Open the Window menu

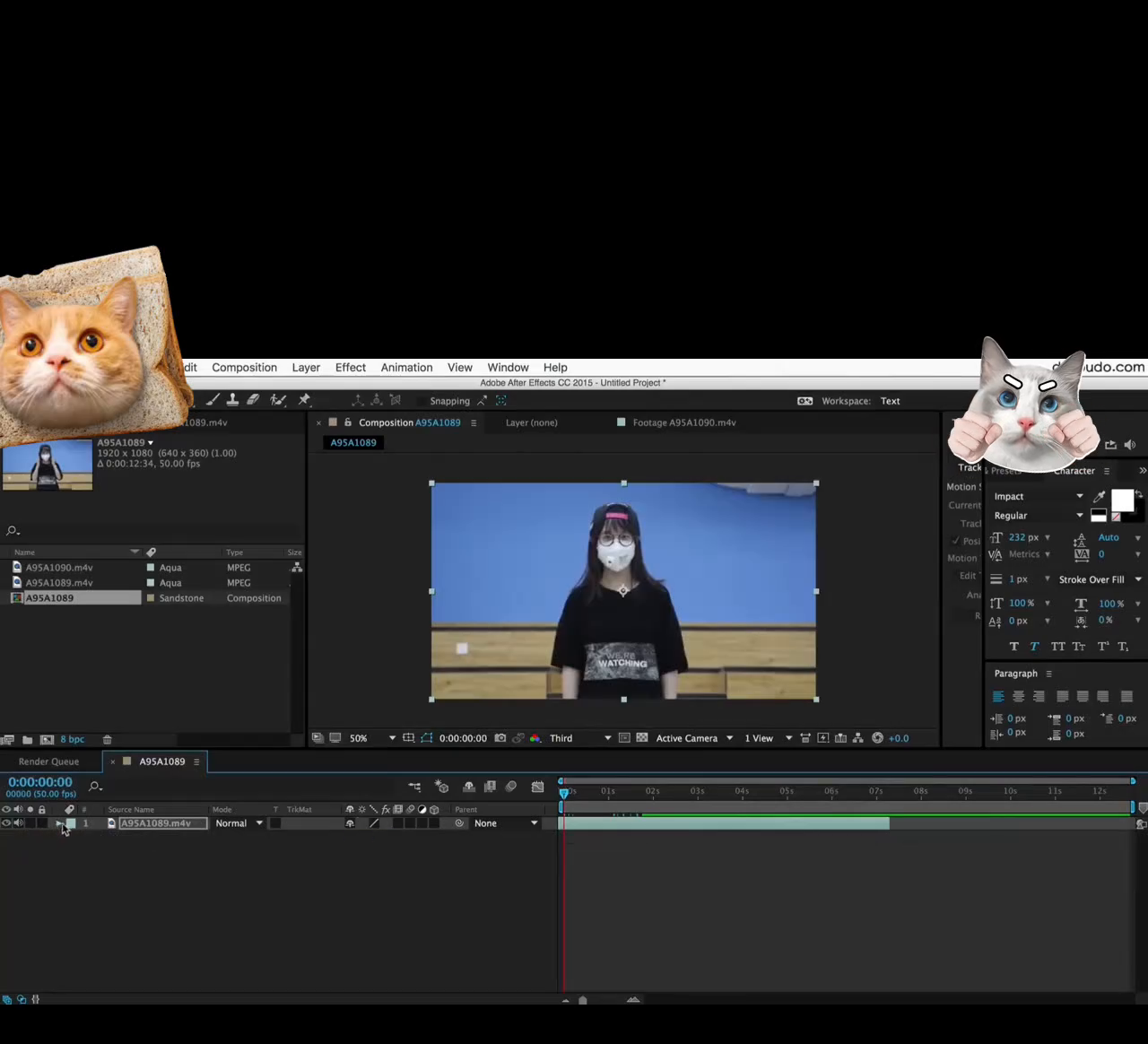click(508, 368)
